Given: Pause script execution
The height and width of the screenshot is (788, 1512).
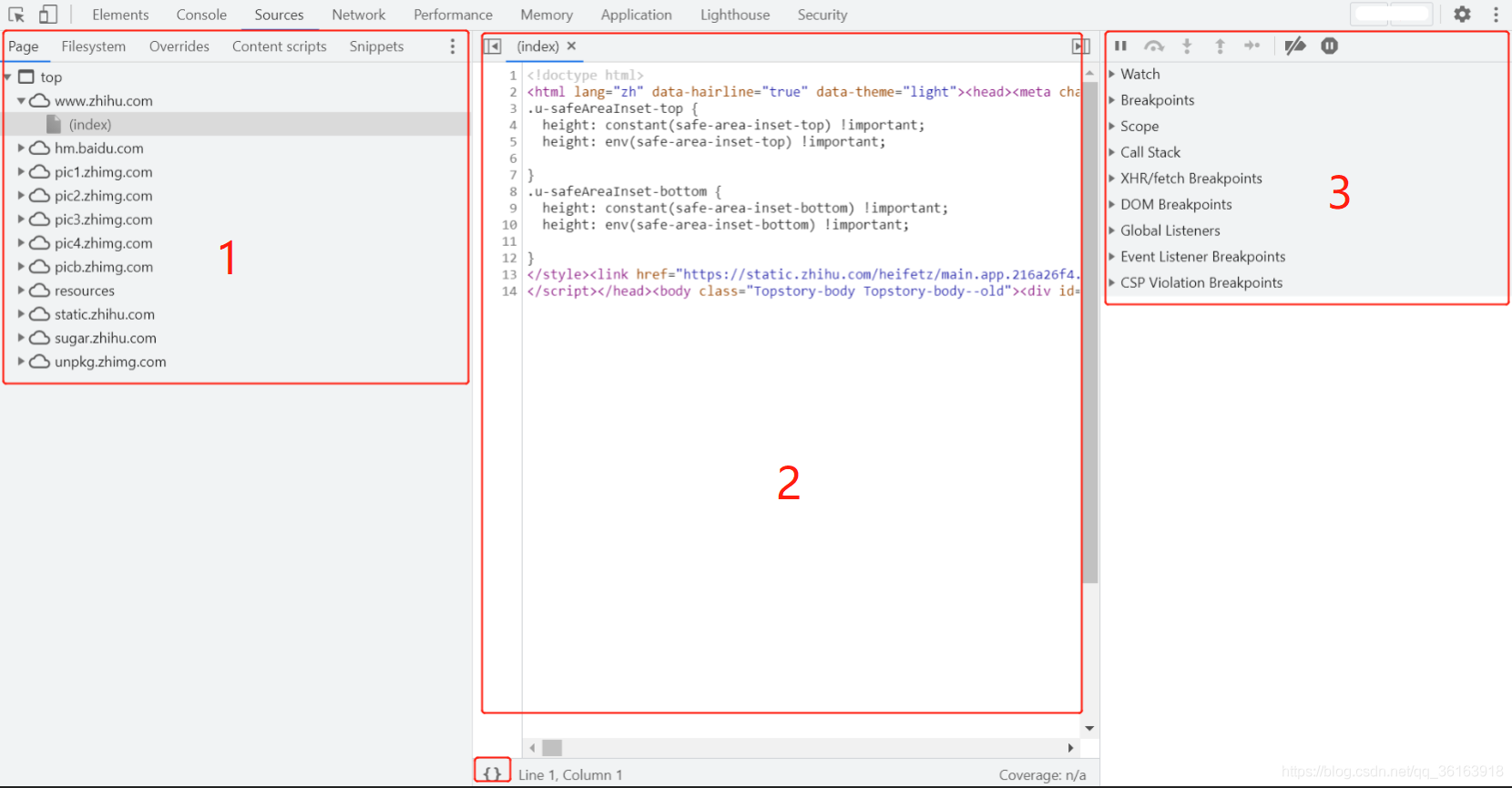Looking at the screenshot, I should (x=1121, y=46).
